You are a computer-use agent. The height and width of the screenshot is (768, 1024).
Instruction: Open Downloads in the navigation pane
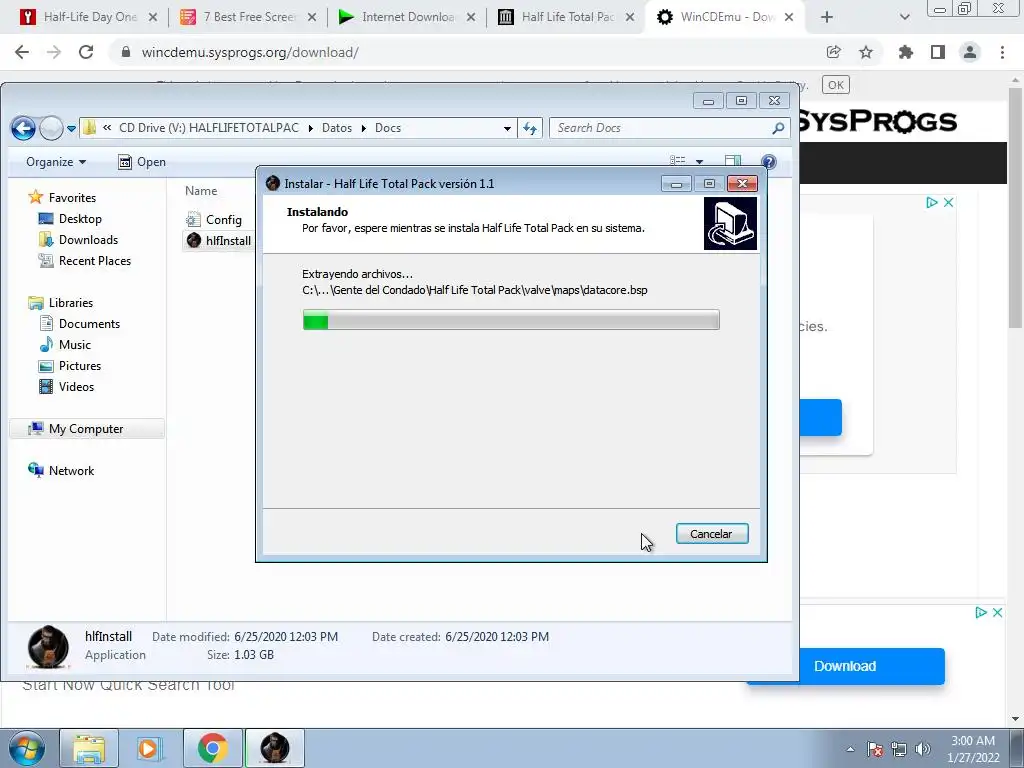click(78, 240)
